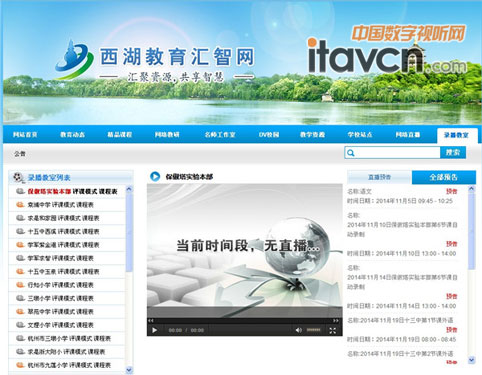
Task: Click the classroom list scrollbar up arrow
Action: pyautogui.click(x=129, y=189)
